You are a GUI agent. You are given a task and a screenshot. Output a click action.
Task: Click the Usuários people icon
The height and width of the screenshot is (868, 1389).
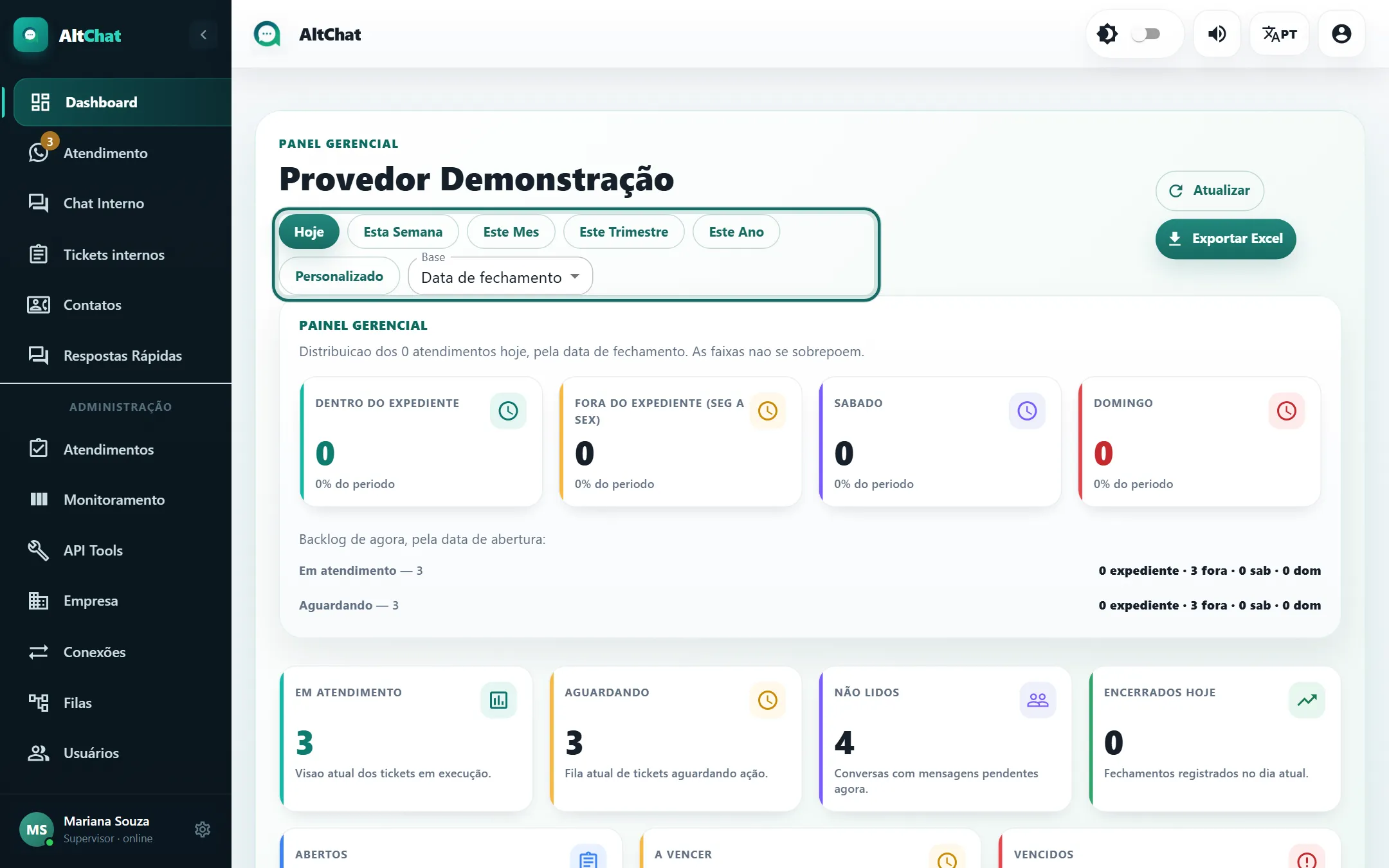coord(39,753)
